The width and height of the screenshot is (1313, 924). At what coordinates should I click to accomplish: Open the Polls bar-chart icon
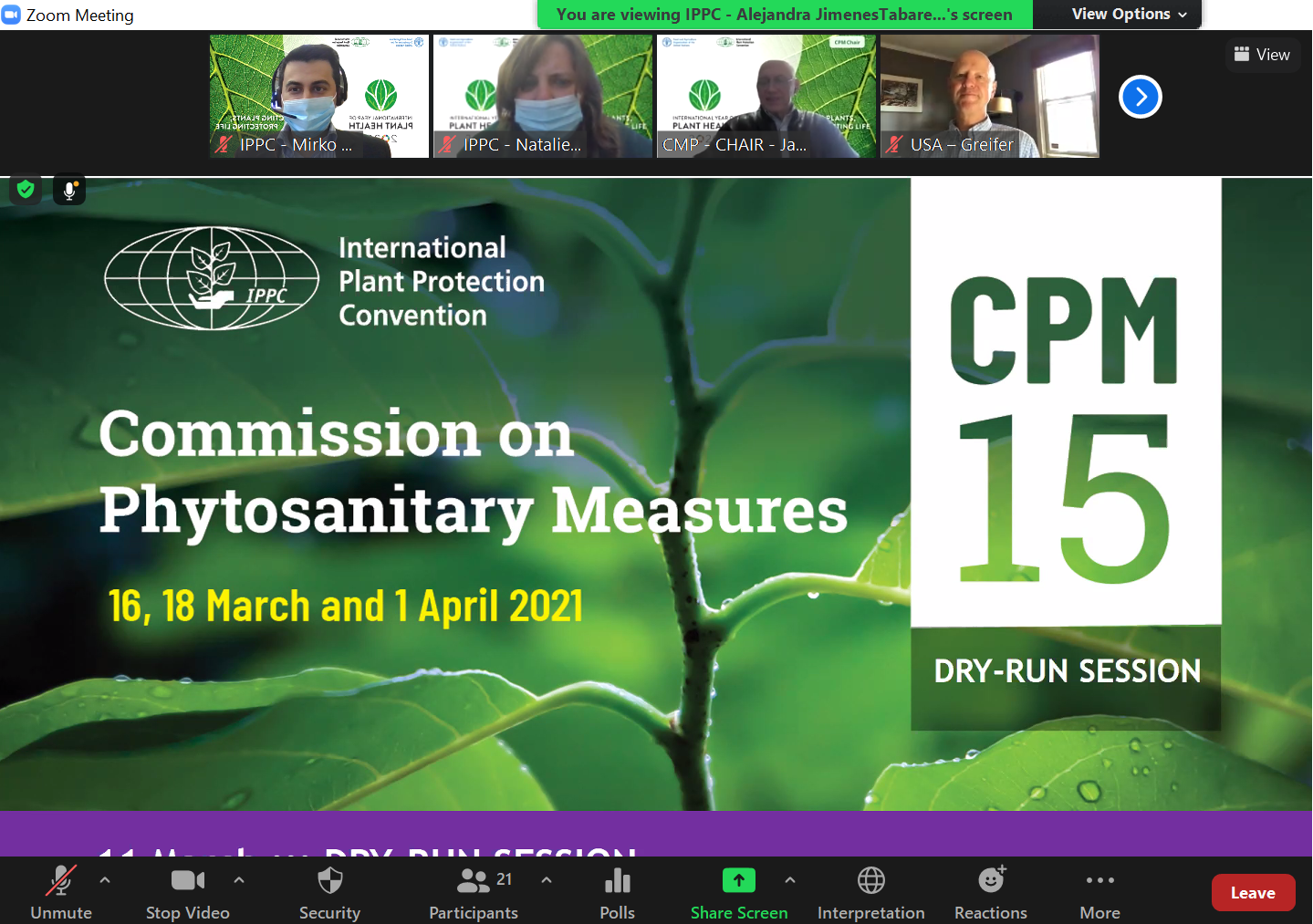[618, 880]
